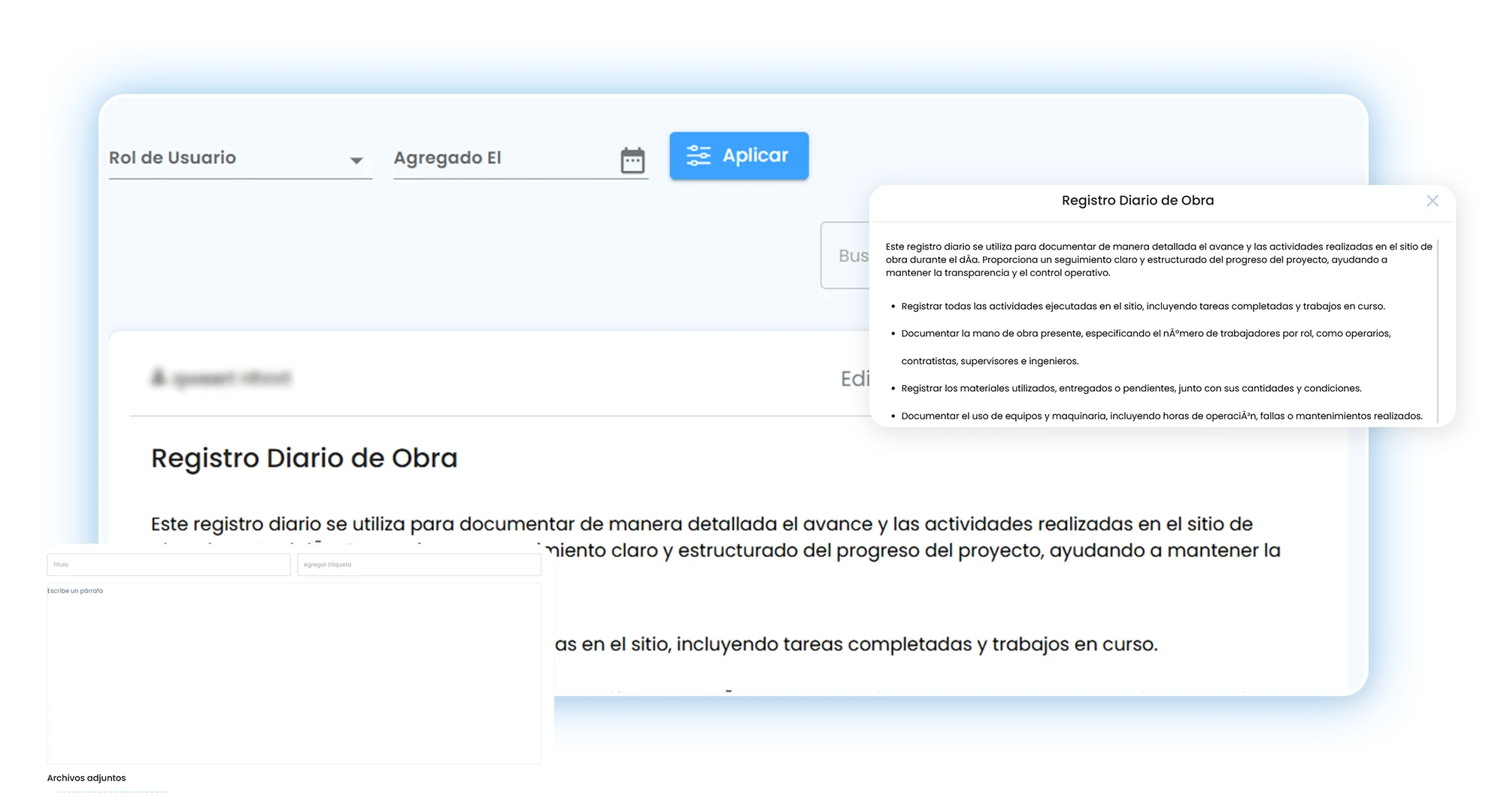The height and width of the screenshot is (812, 1489).
Task: Apply filters with the Aplicar button
Action: 738,156
